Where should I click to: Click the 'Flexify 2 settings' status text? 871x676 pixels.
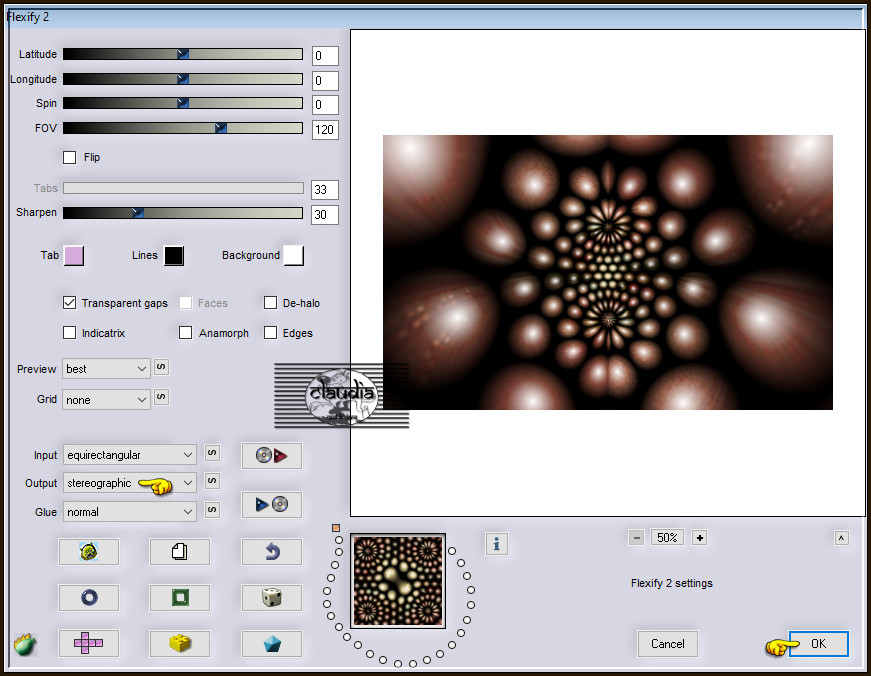tap(672, 583)
